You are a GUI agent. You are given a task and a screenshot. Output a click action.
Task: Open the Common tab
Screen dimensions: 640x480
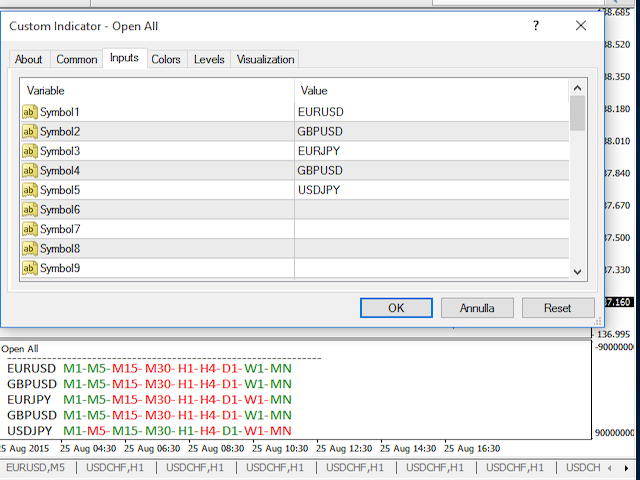point(76,60)
